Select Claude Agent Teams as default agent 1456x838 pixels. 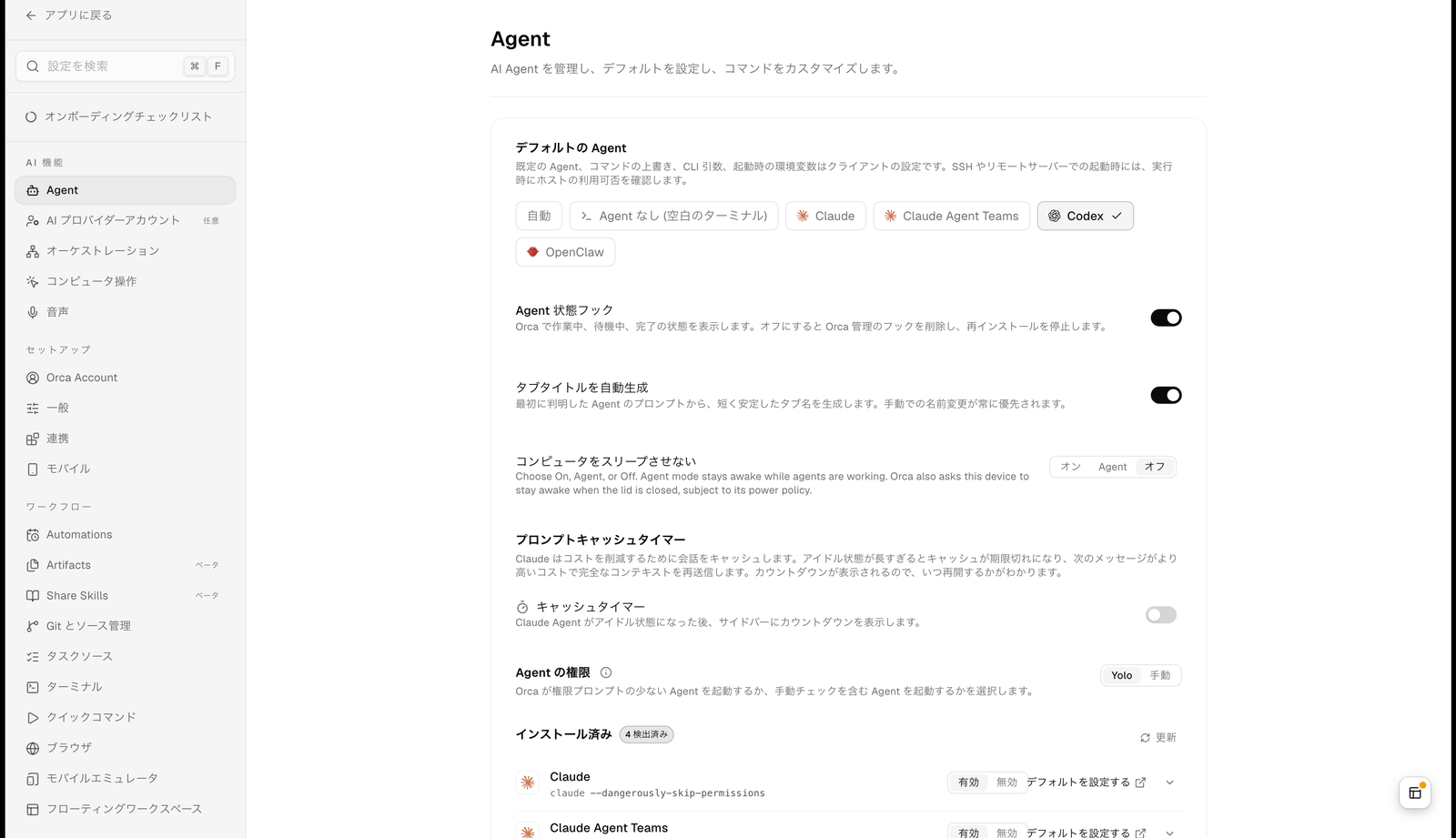click(x=952, y=216)
